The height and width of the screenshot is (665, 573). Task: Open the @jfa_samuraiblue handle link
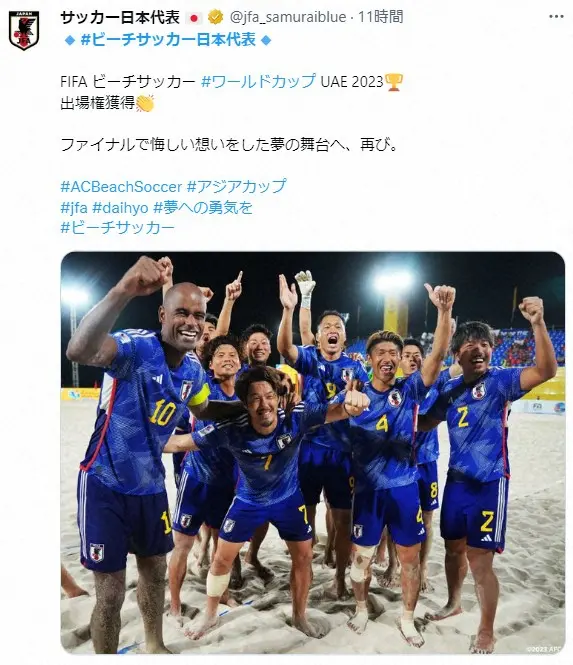(x=288, y=17)
